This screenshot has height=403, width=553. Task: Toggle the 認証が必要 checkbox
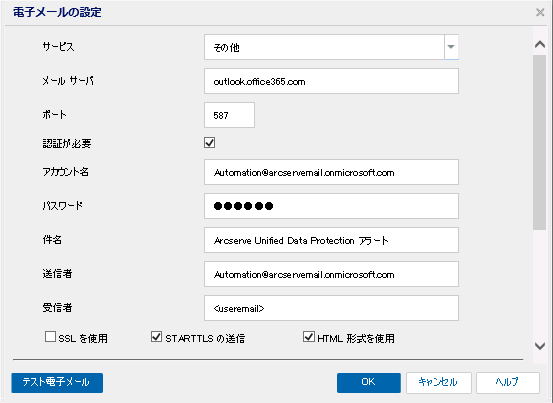209,143
